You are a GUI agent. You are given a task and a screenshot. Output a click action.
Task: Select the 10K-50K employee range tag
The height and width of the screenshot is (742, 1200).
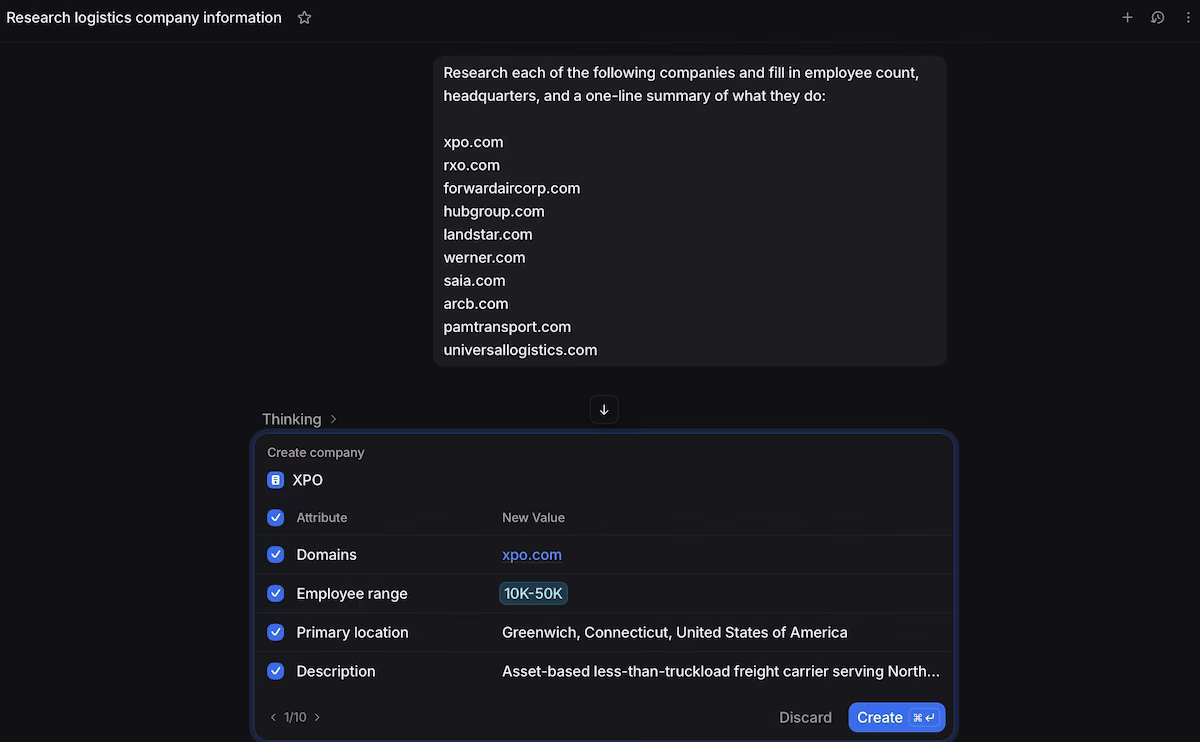(x=534, y=593)
